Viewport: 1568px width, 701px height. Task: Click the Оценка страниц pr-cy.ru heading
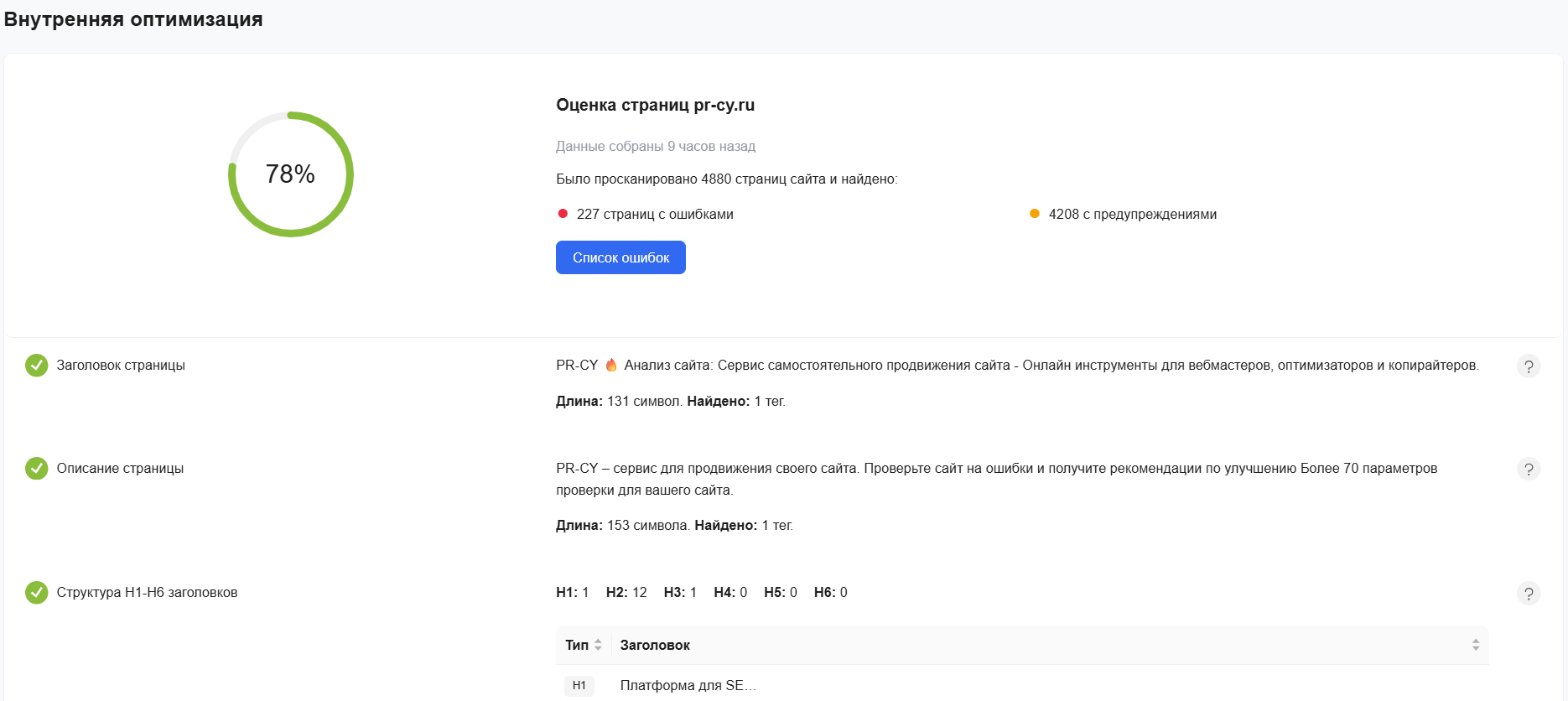(655, 105)
